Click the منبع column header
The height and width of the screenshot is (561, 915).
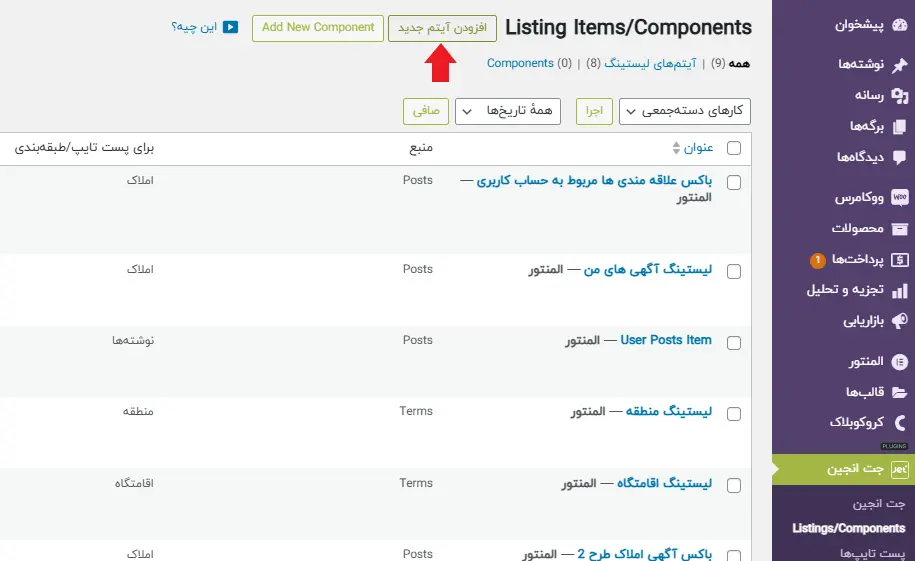[x=421, y=148]
